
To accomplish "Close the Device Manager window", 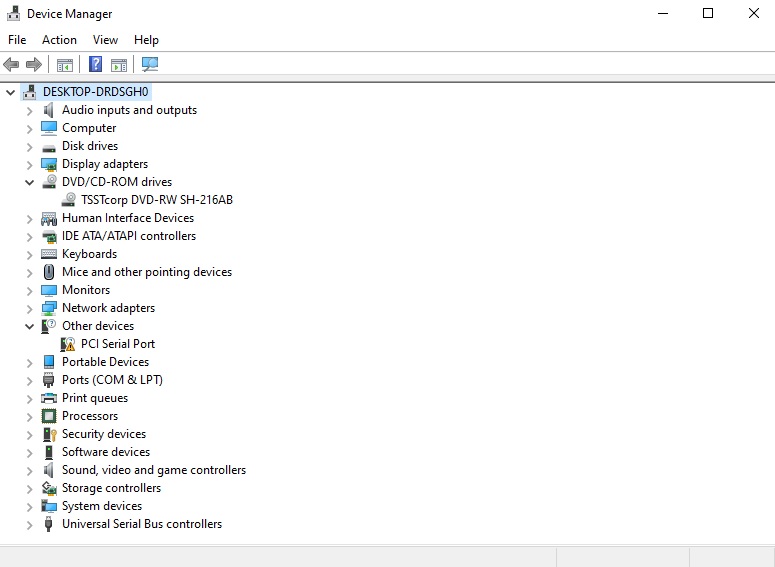I will [753, 13].
